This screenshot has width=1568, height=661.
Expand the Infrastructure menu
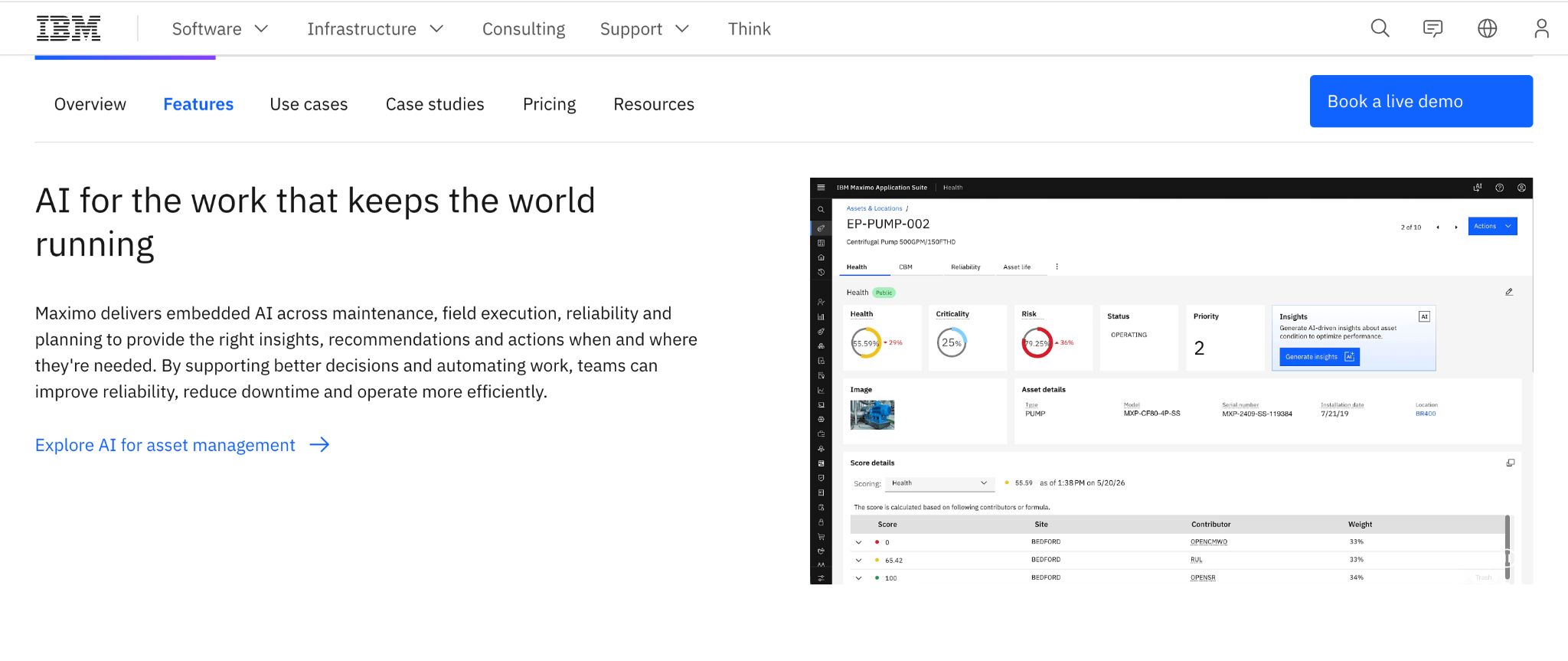point(375,29)
